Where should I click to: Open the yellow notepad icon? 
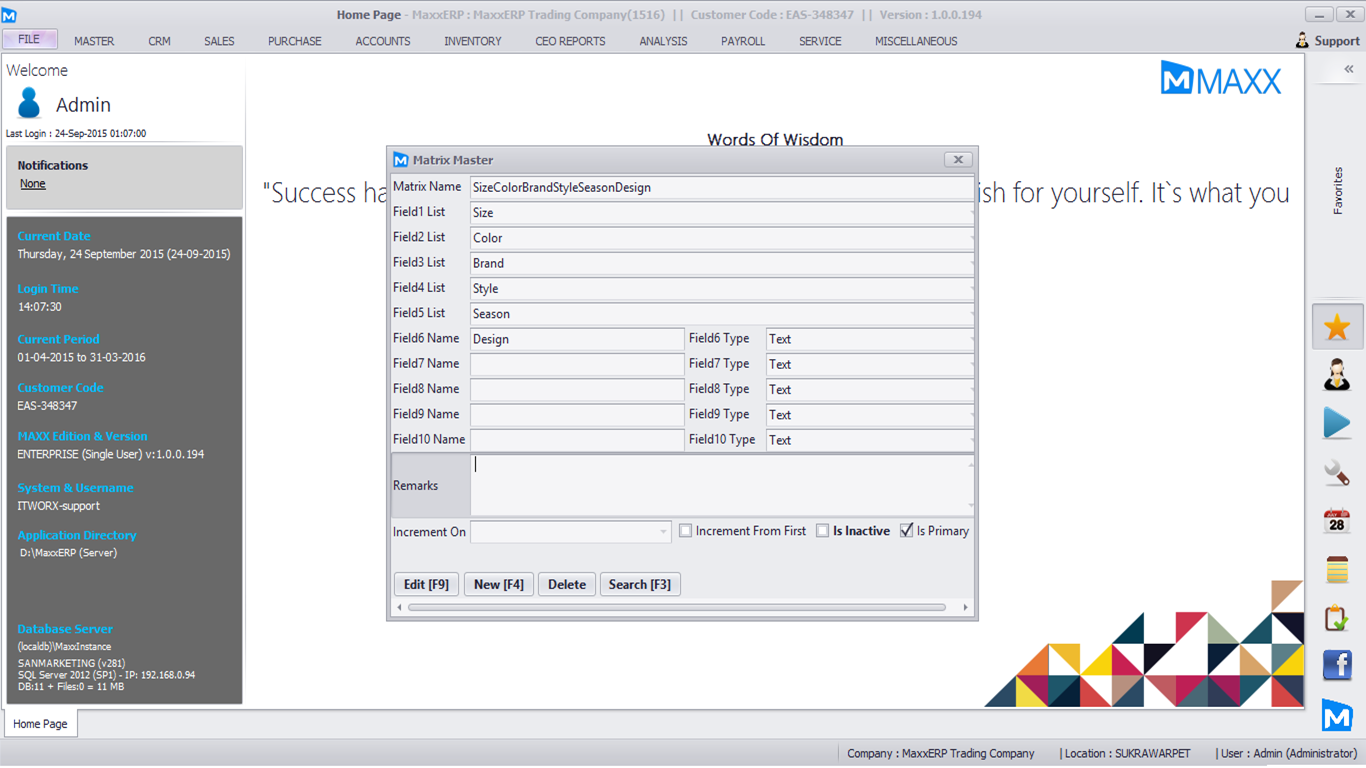click(x=1337, y=569)
